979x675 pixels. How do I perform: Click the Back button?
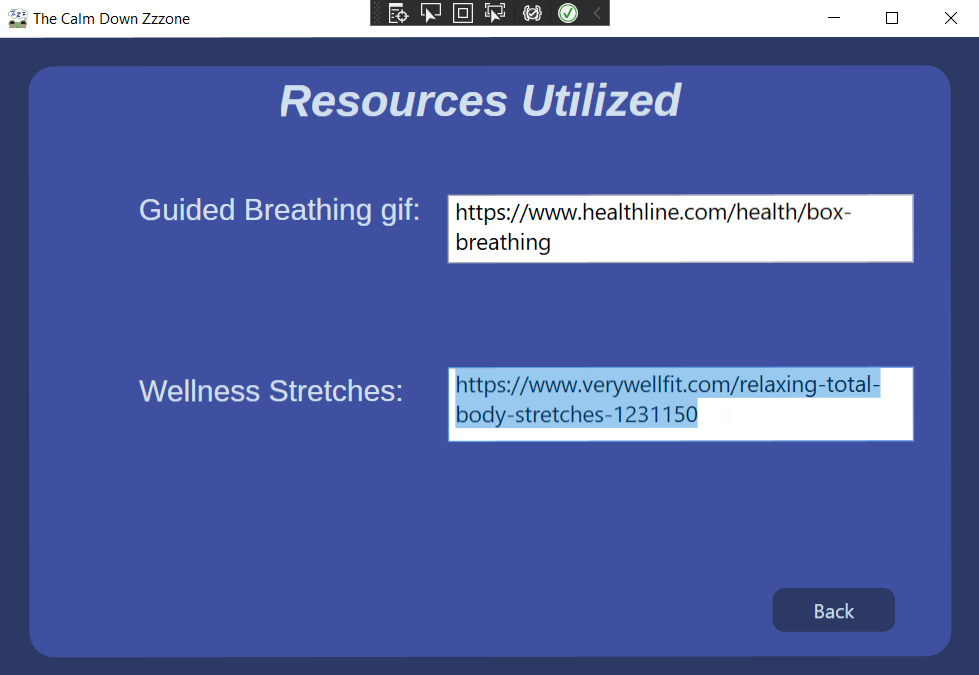(x=834, y=610)
